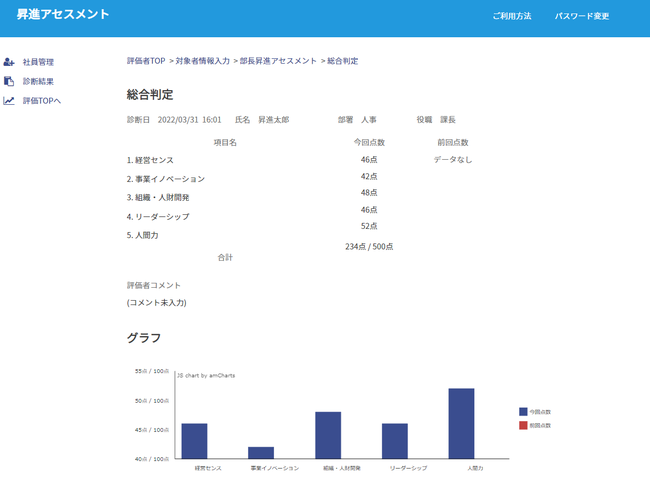Click the リーダーシップ bar in chart
This screenshot has height=489, width=650.
coord(395,441)
